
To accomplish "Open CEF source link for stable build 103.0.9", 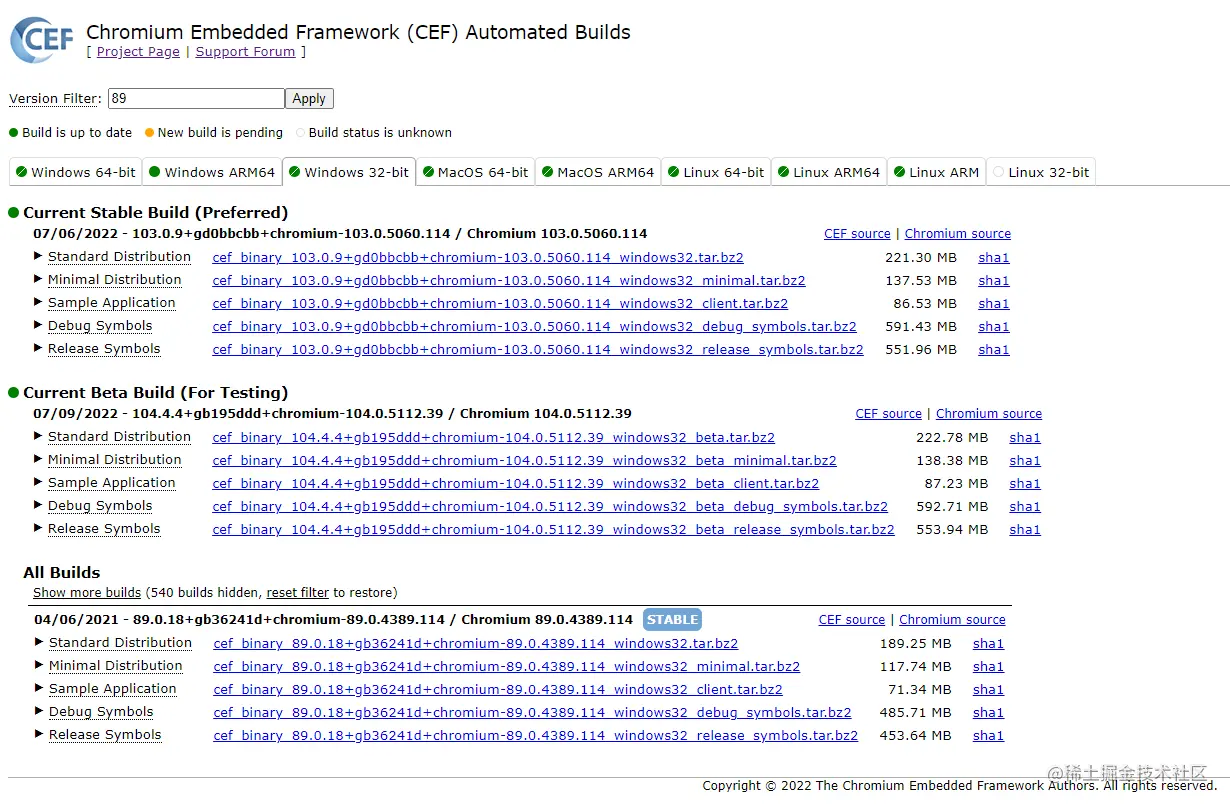I will pyautogui.click(x=857, y=234).
